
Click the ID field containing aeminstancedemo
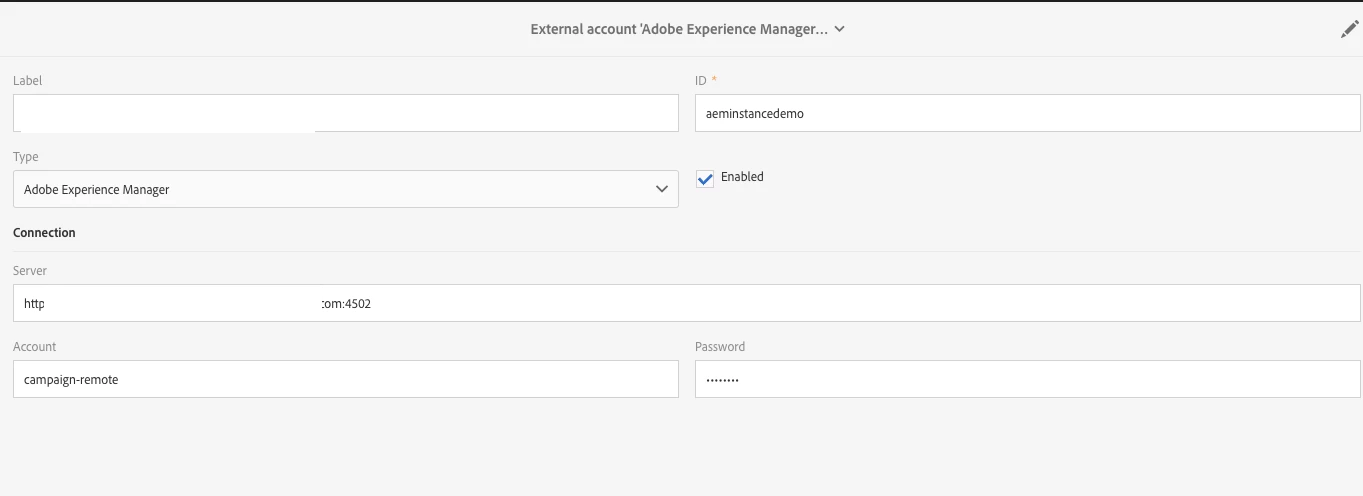click(x=1027, y=114)
